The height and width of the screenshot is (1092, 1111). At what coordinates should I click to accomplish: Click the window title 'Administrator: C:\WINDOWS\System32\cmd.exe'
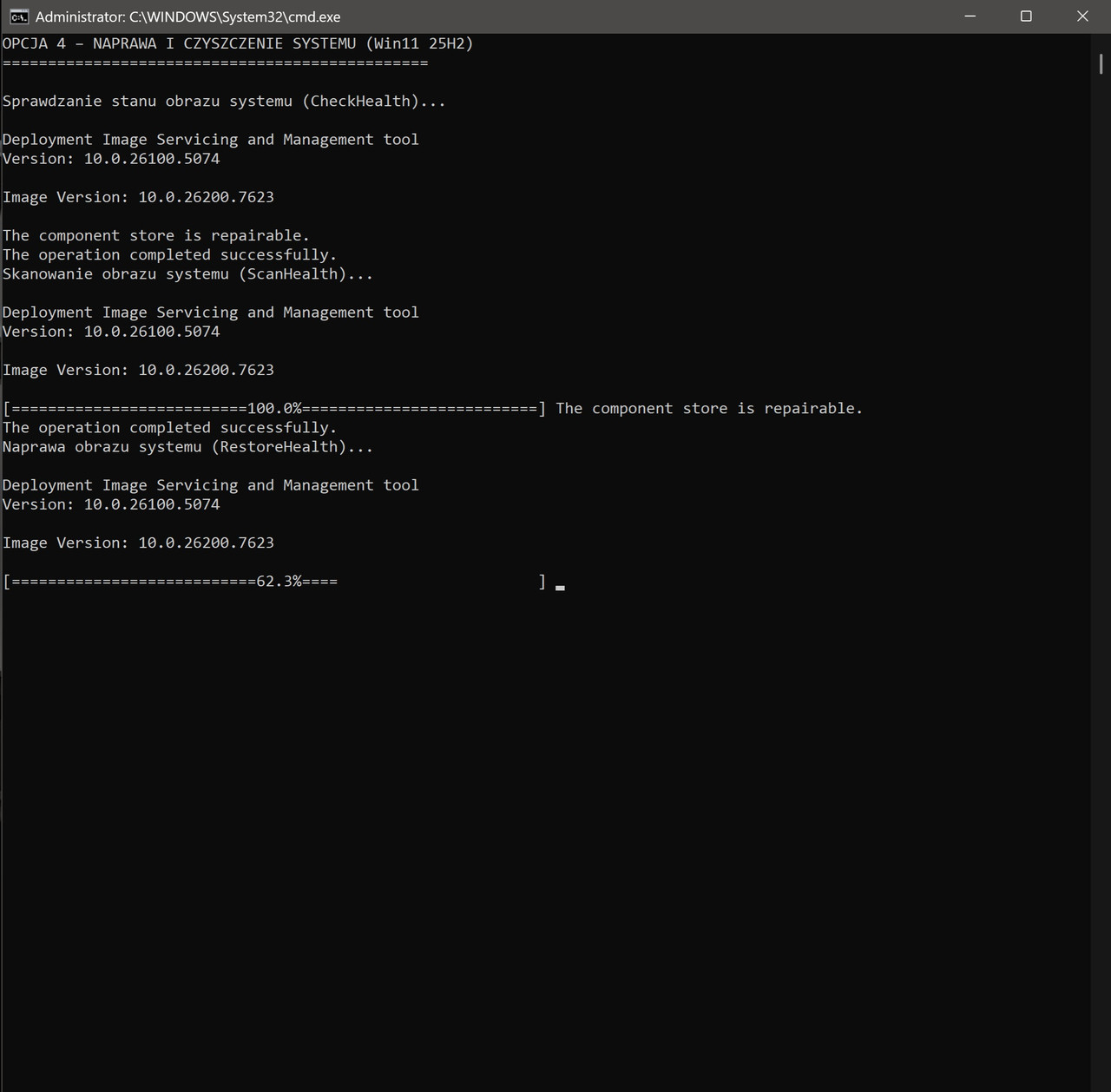187,16
